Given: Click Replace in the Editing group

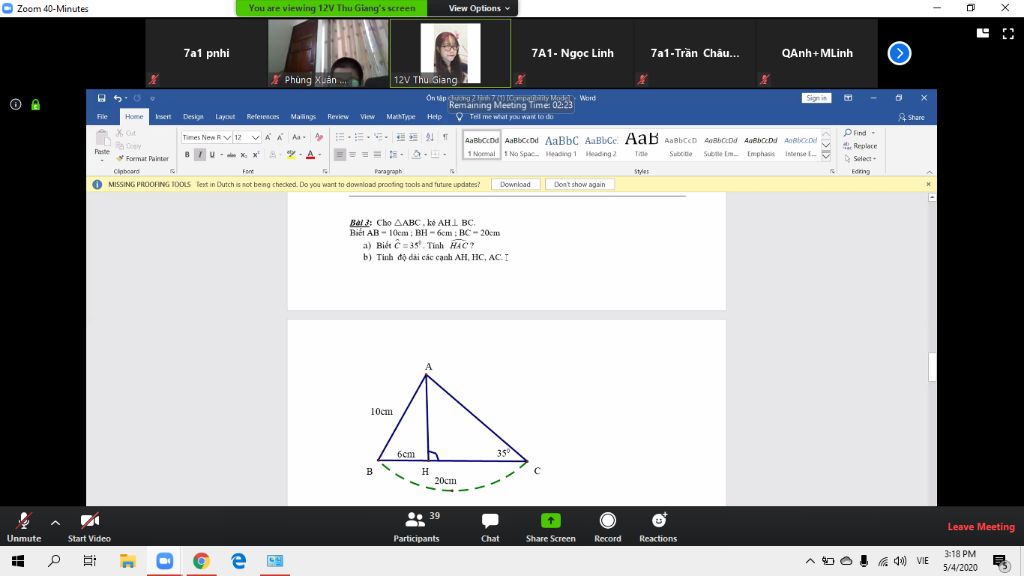Looking at the screenshot, I should 860,146.
